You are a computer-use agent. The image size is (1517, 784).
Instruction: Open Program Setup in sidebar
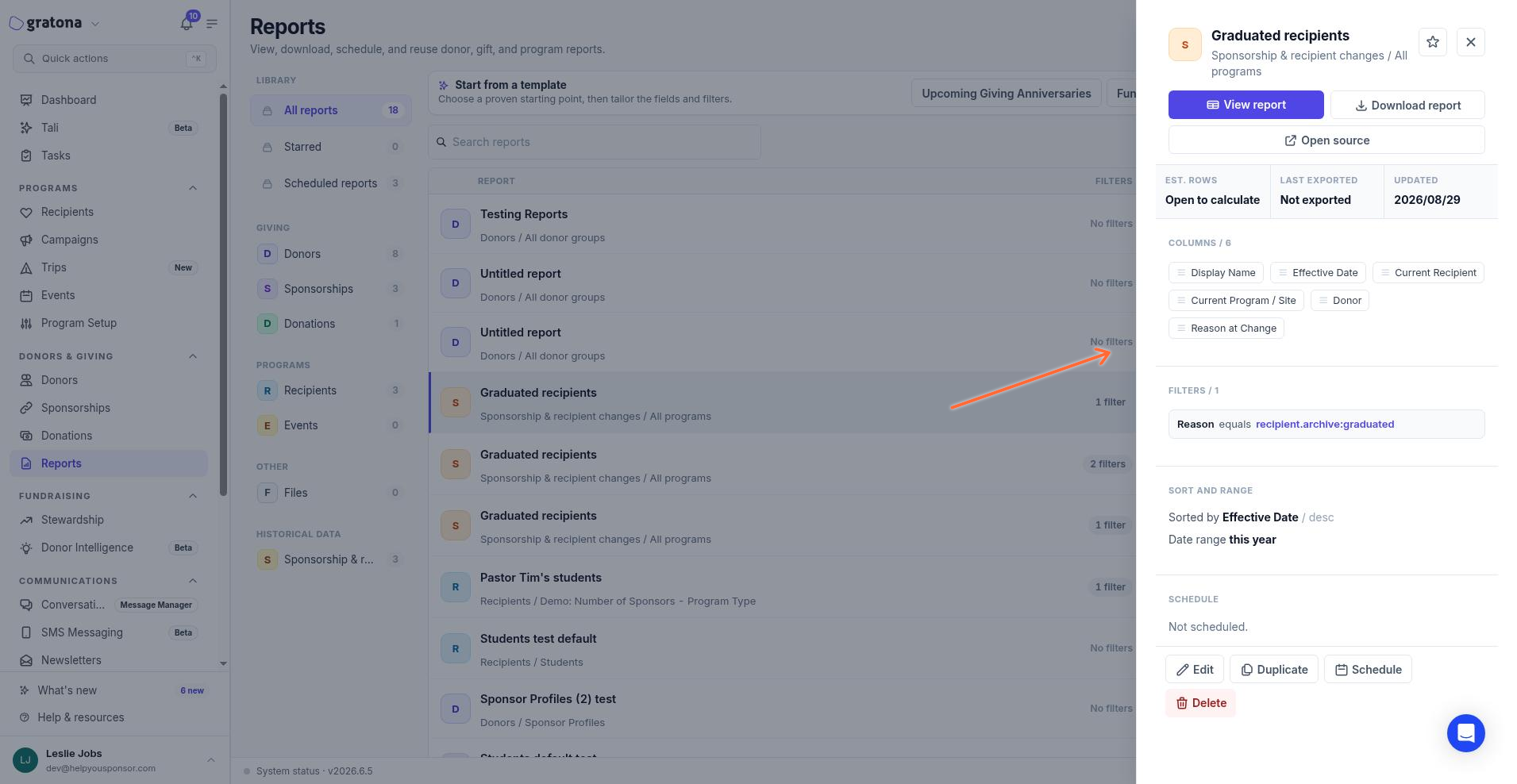click(109, 323)
